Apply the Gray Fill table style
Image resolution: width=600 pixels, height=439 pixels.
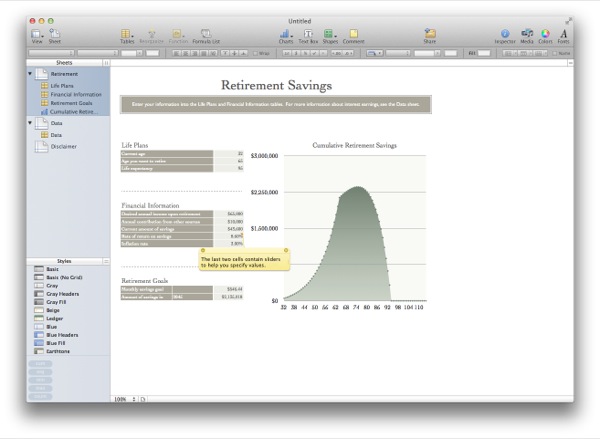pyautogui.click(x=56, y=302)
